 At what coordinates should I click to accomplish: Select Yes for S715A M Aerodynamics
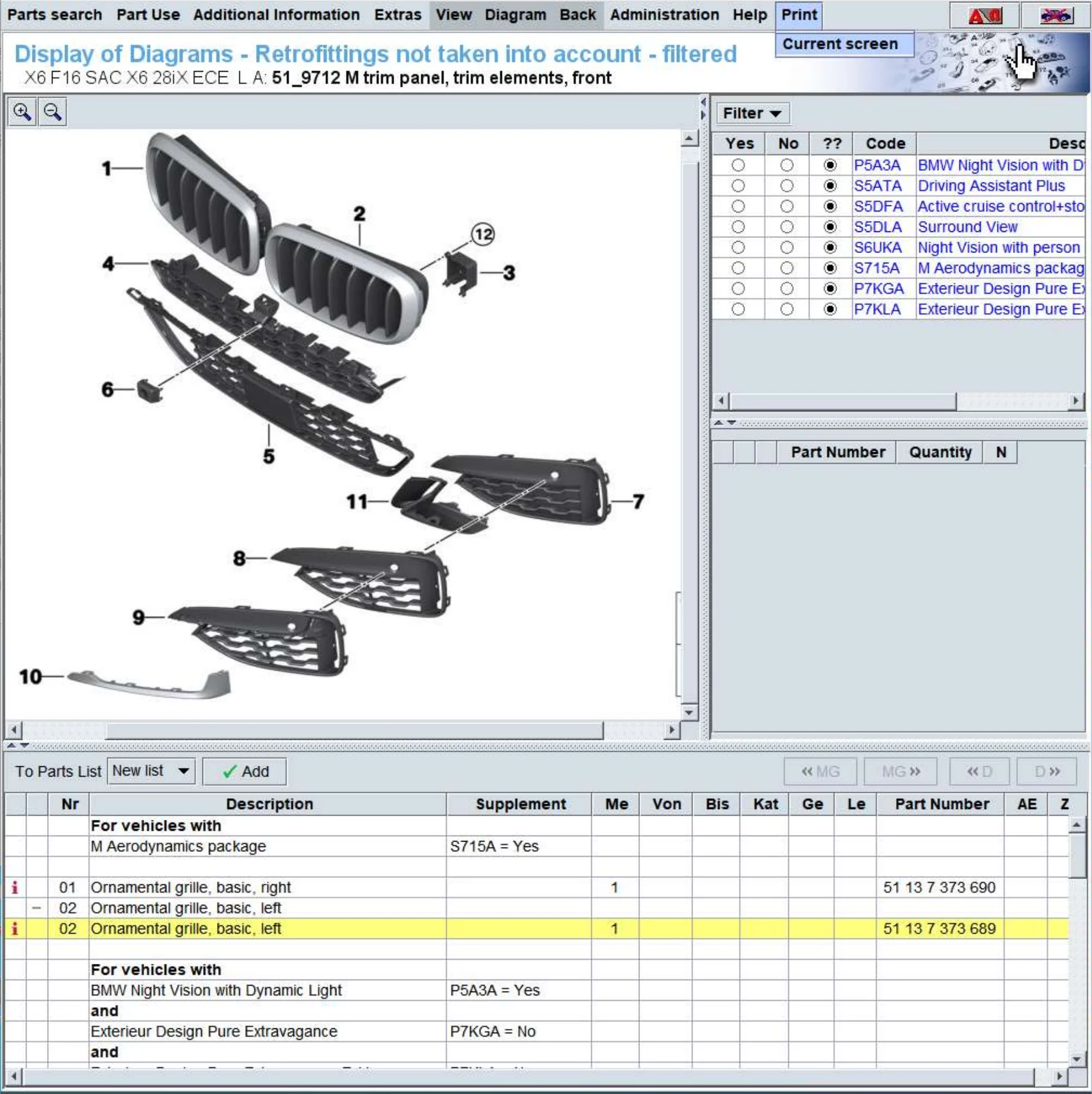click(738, 268)
